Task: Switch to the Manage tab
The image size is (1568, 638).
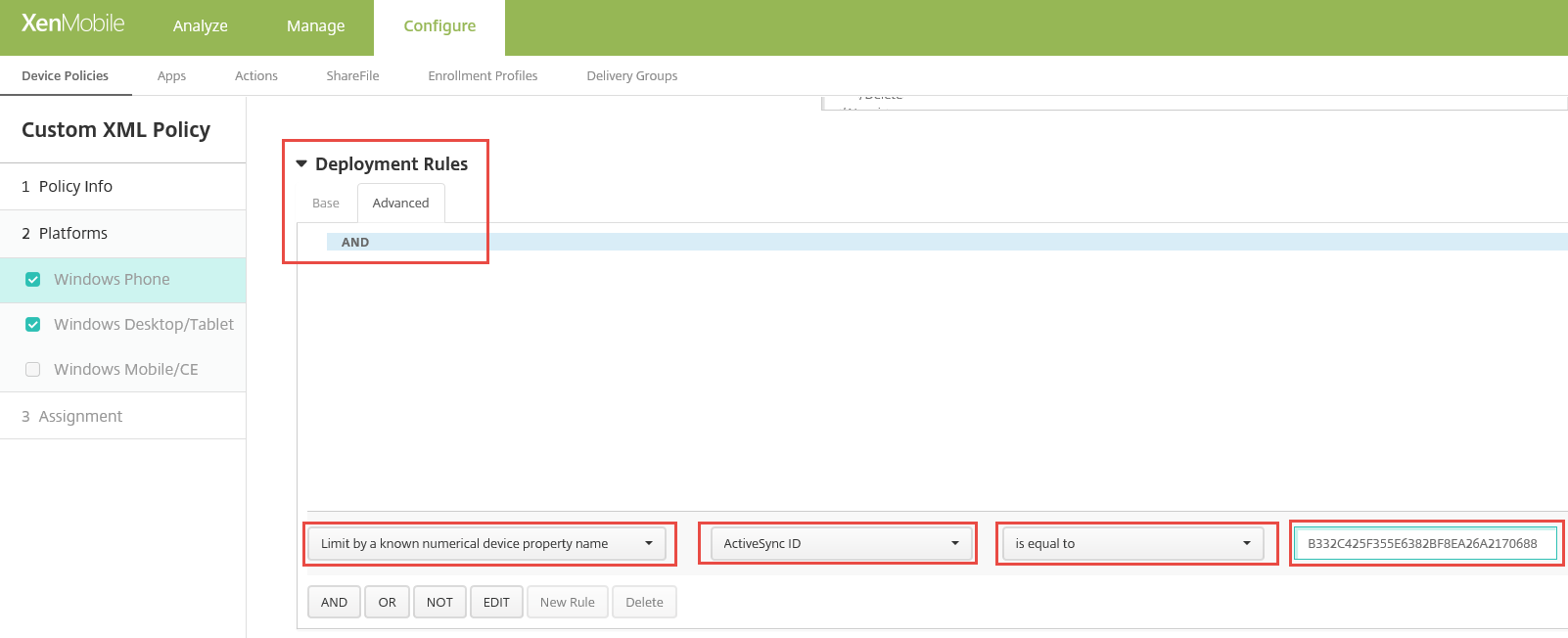Action: [x=315, y=26]
